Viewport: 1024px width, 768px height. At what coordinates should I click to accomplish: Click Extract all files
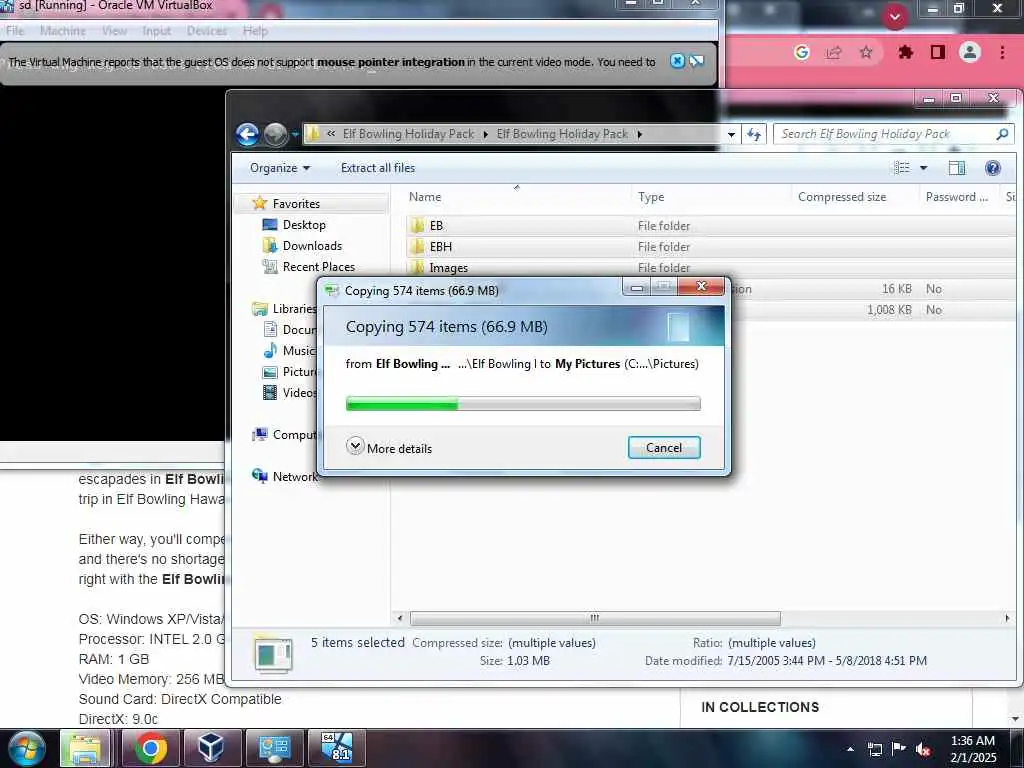tap(377, 168)
